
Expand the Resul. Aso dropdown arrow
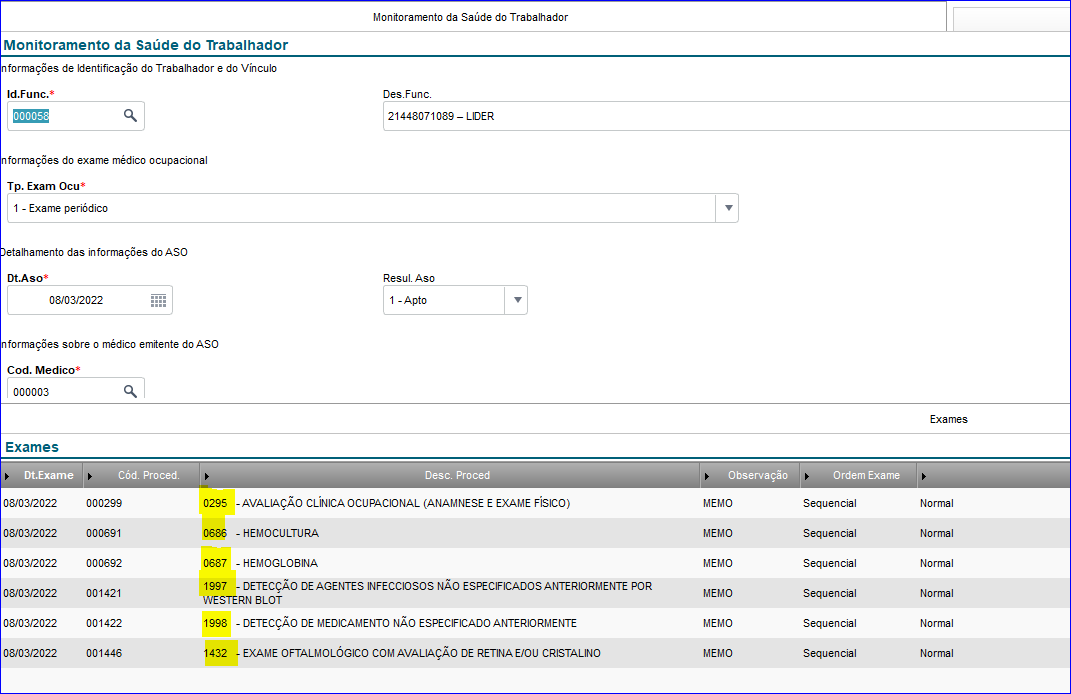click(x=517, y=300)
